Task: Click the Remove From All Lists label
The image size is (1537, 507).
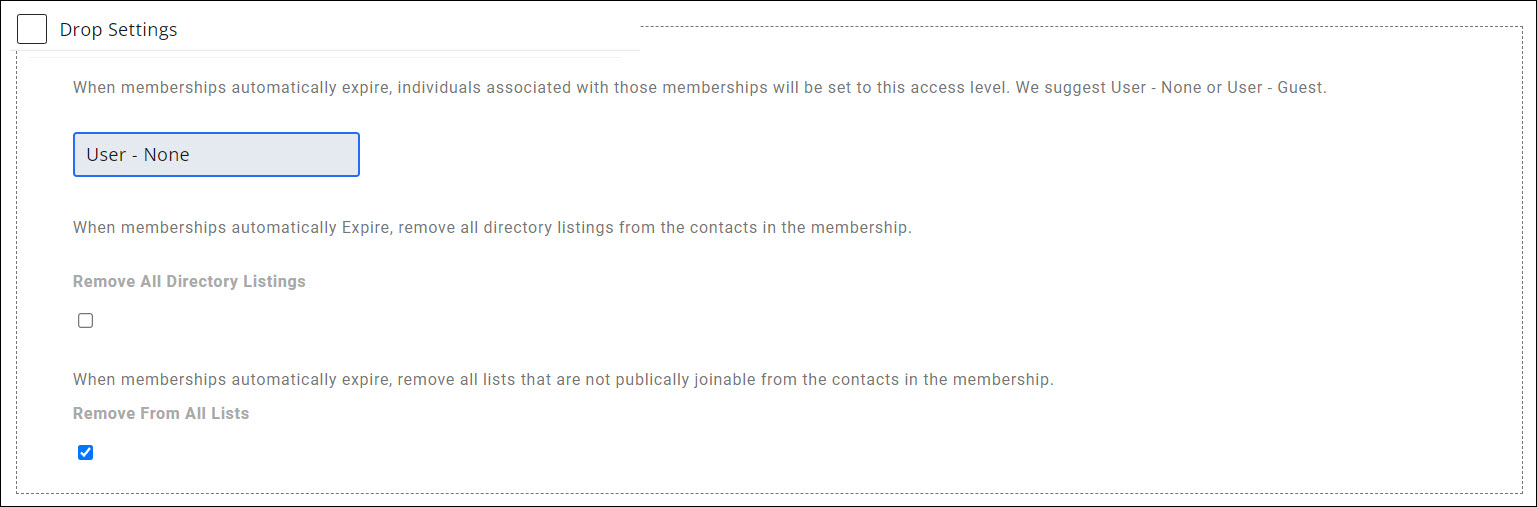Action: (x=161, y=413)
